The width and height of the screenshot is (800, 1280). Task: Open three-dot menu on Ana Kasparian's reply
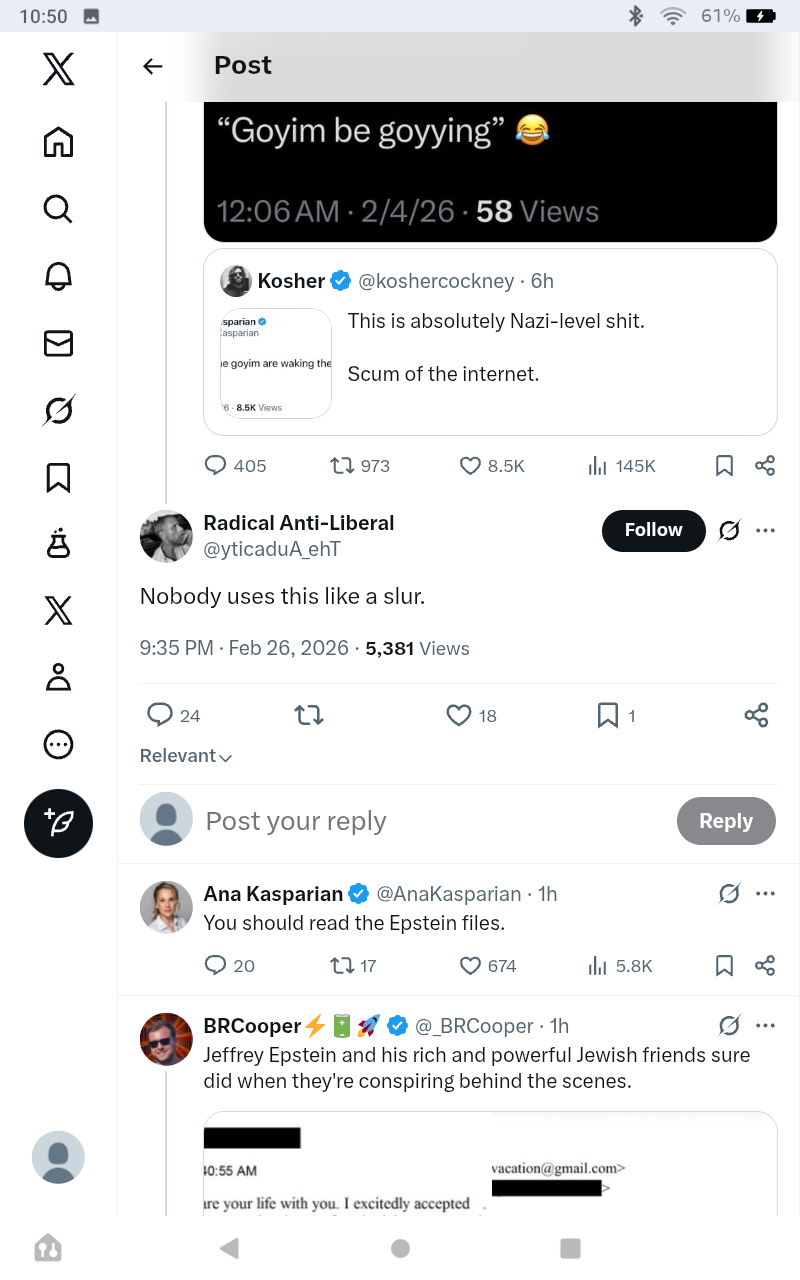click(x=766, y=893)
